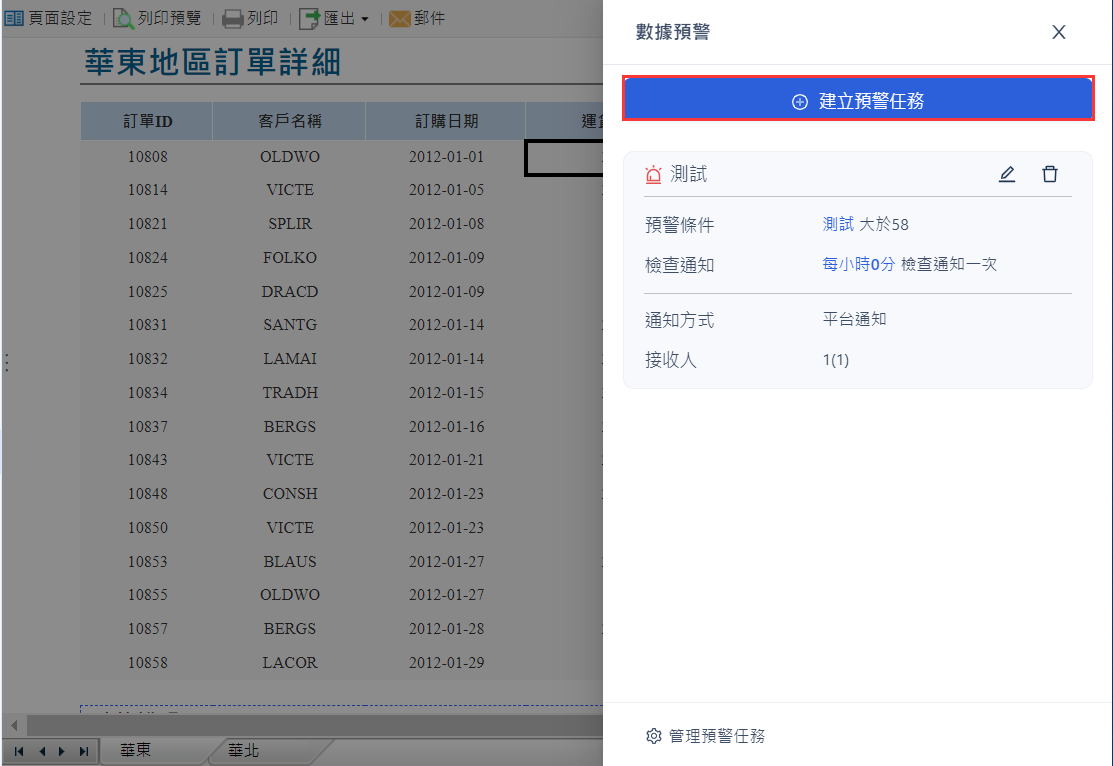Edit the 測試 alert with pencil icon

pos(1007,174)
